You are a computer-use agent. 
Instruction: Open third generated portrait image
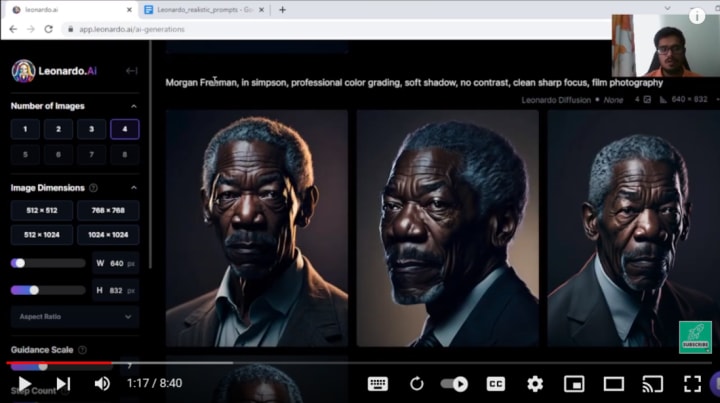click(634, 228)
